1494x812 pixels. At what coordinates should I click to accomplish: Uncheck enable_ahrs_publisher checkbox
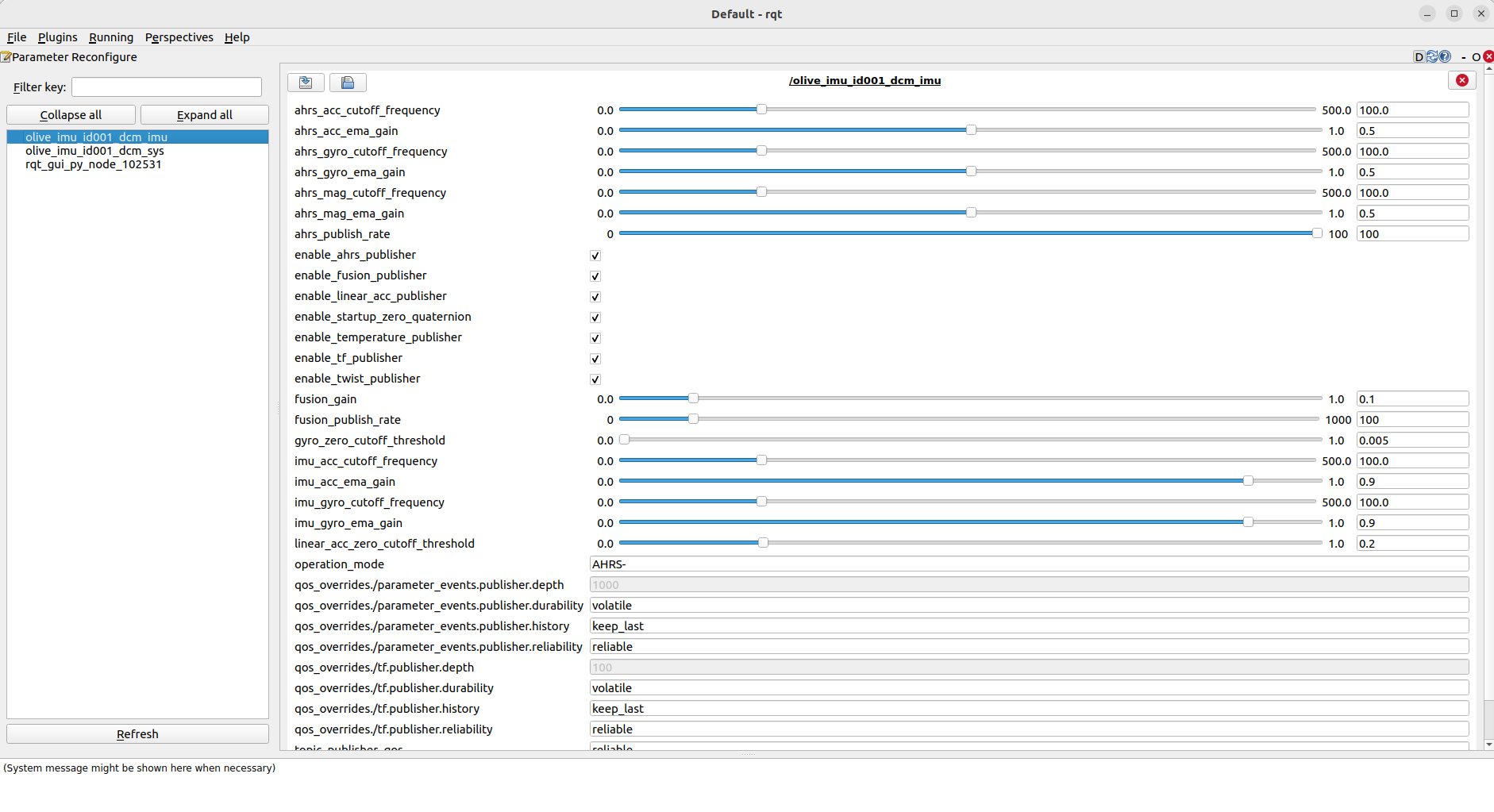595,256
